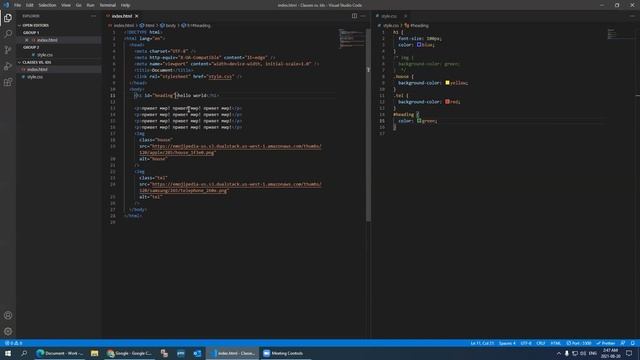Click the split editor icon

(354, 16)
